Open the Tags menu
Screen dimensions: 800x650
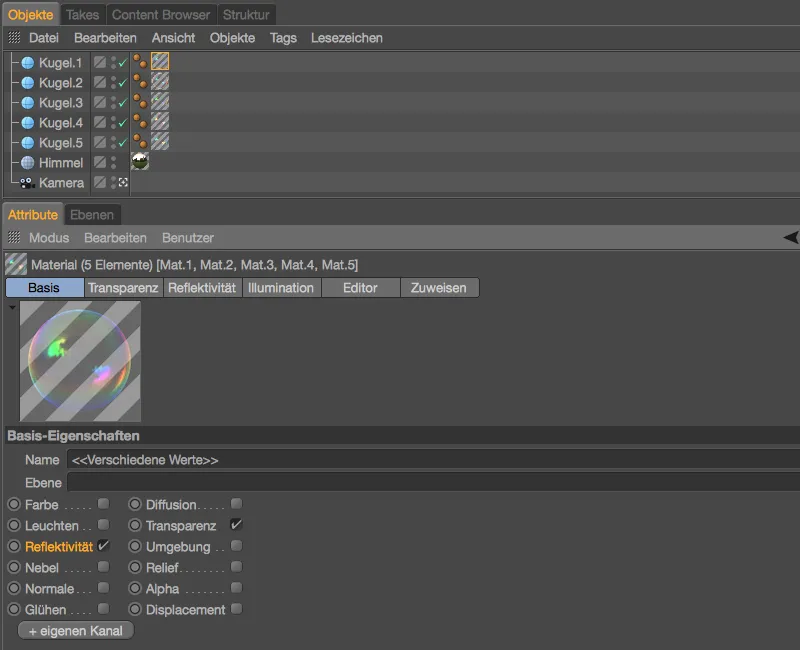[283, 38]
